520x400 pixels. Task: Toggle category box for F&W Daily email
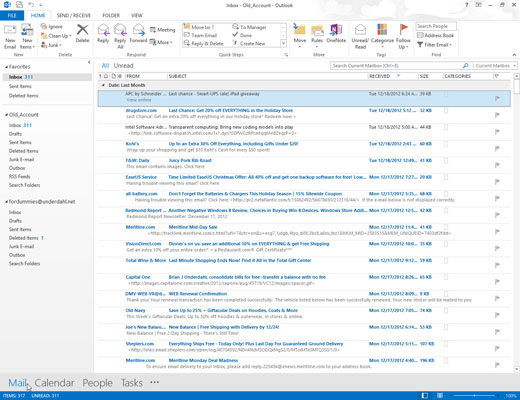coord(446,161)
